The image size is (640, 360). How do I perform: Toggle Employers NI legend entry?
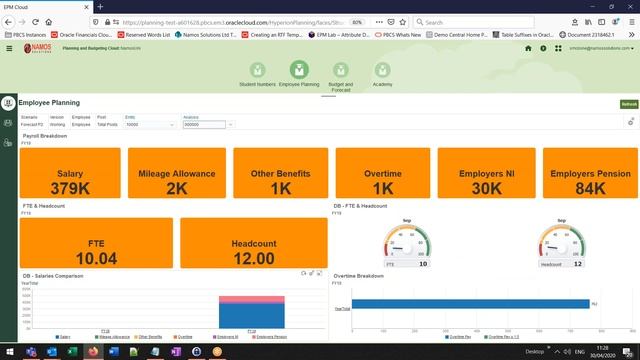point(225,337)
